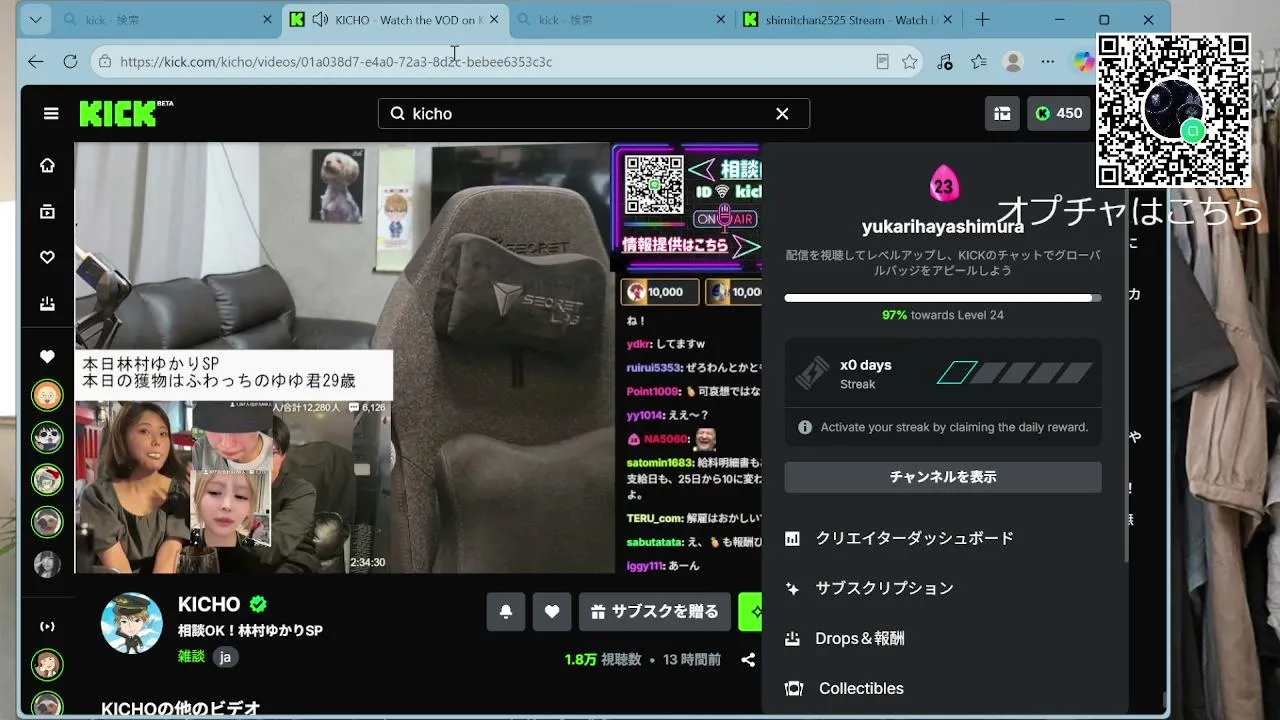Share the video with the share icon
Viewport: 1280px width, 720px height.
click(x=748, y=660)
